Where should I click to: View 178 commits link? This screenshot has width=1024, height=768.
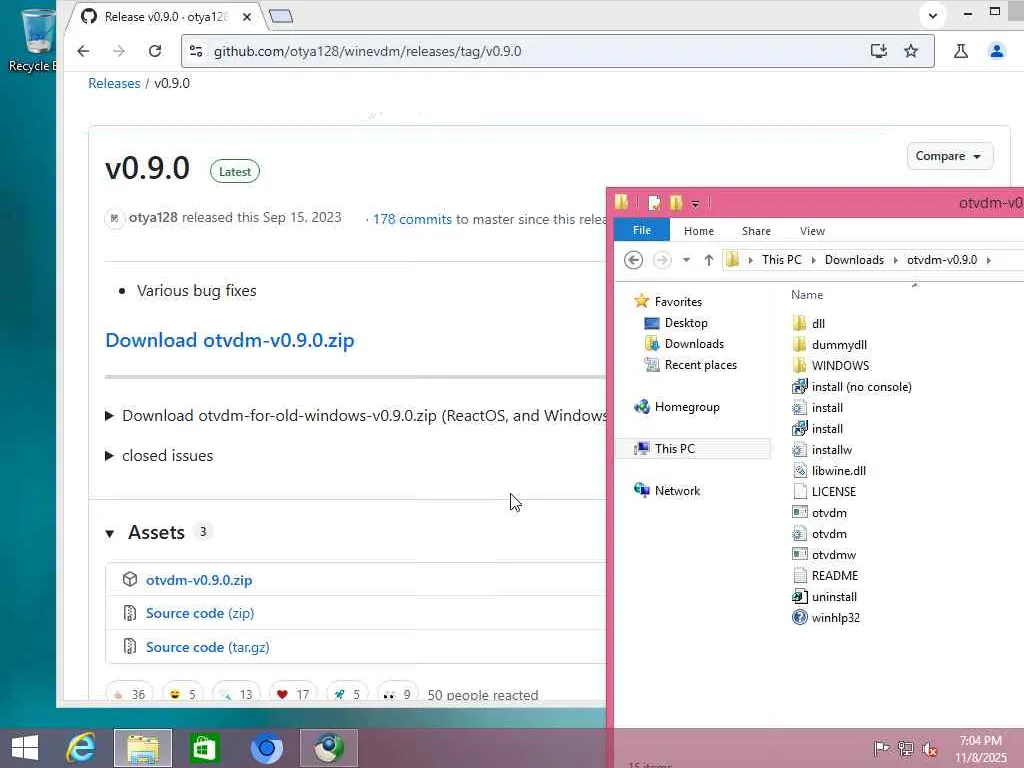click(412, 219)
